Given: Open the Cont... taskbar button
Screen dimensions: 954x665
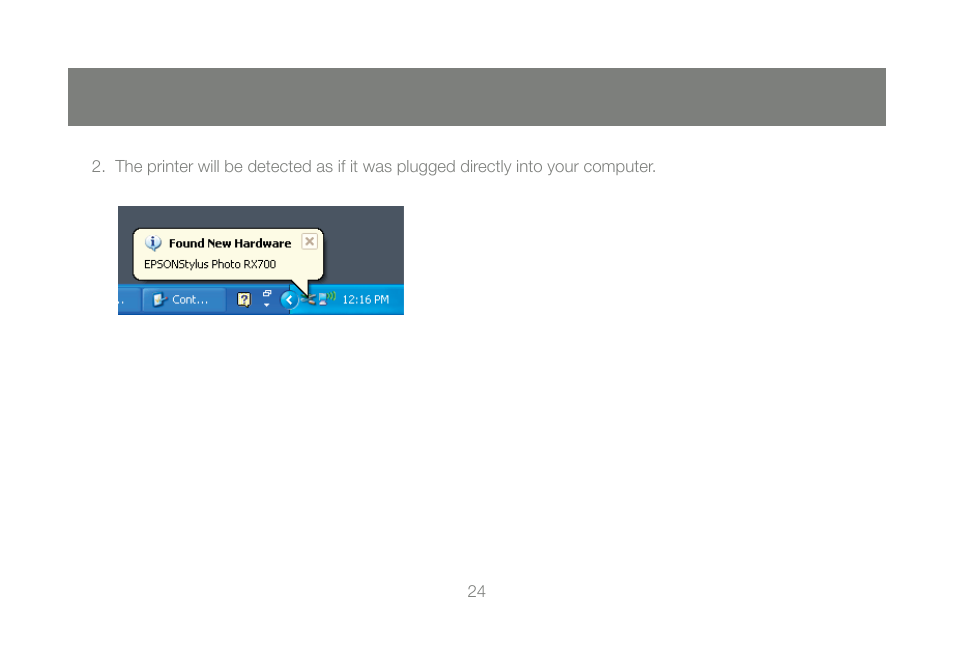Looking at the screenshot, I should pos(184,299).
